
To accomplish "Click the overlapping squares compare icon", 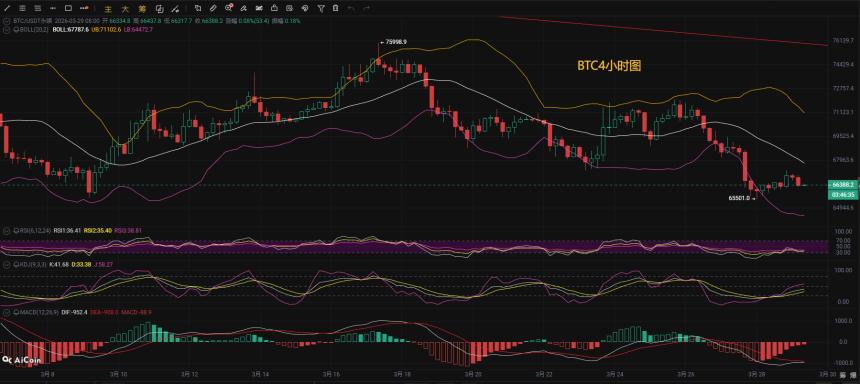I will (x=160, y=9).
